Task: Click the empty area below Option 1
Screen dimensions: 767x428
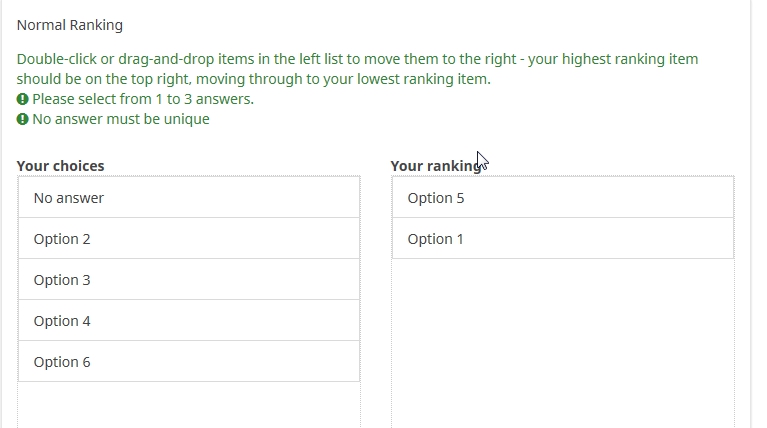Action: [563, 342]
